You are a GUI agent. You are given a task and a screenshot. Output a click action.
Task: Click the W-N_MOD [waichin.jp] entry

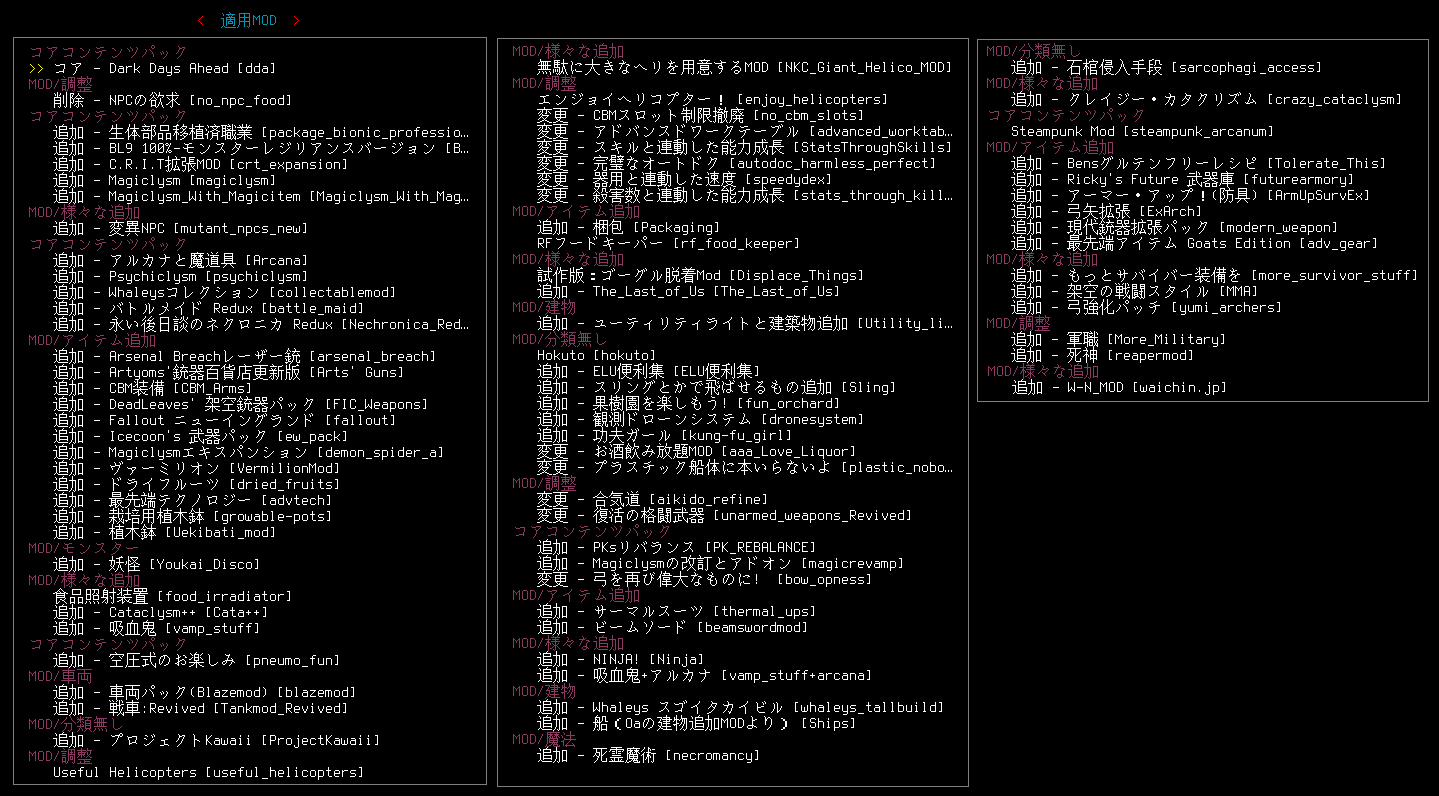1118,388
